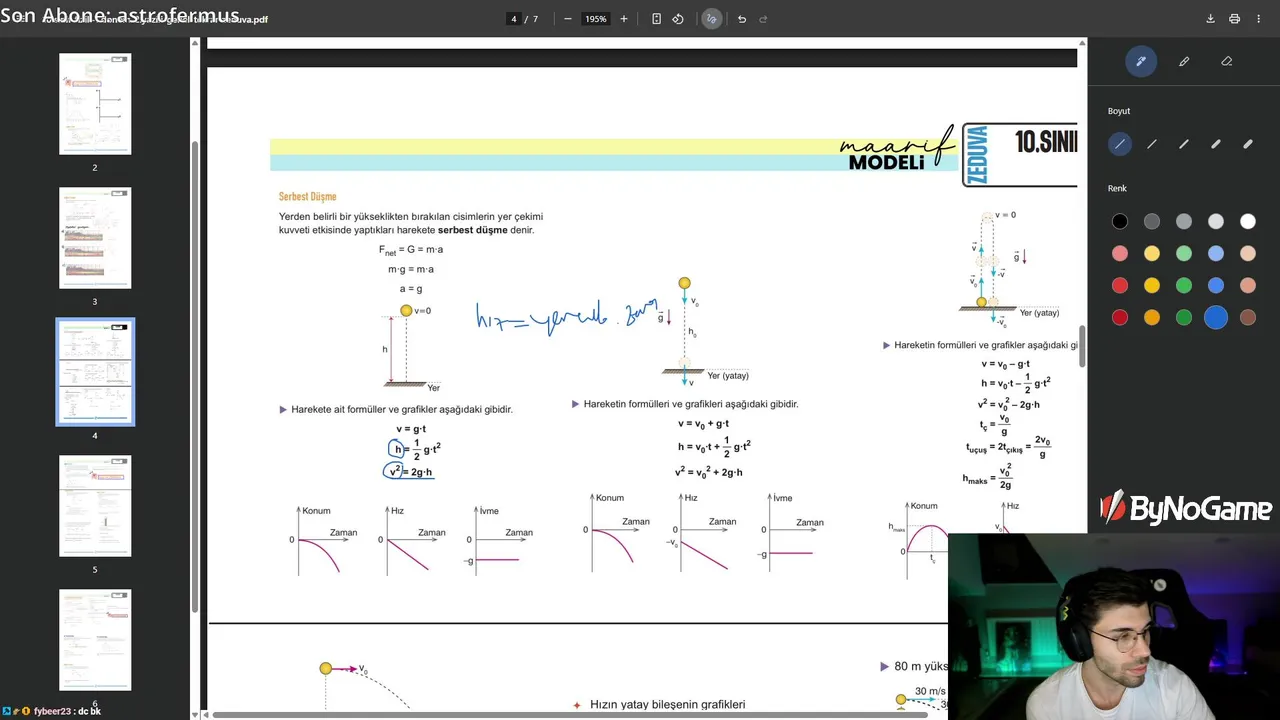Pick the salmon color swatch

(1248, 286)
